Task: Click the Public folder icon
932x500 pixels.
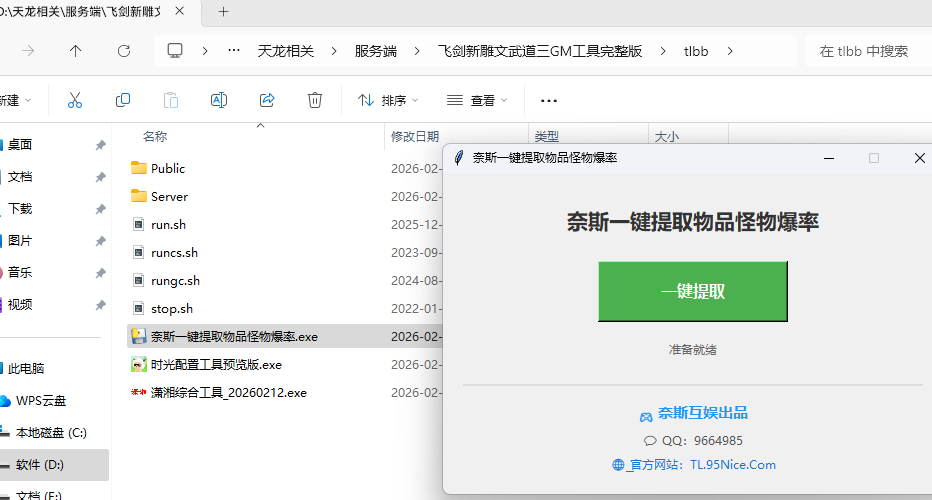Action: (x=138, y=168)
